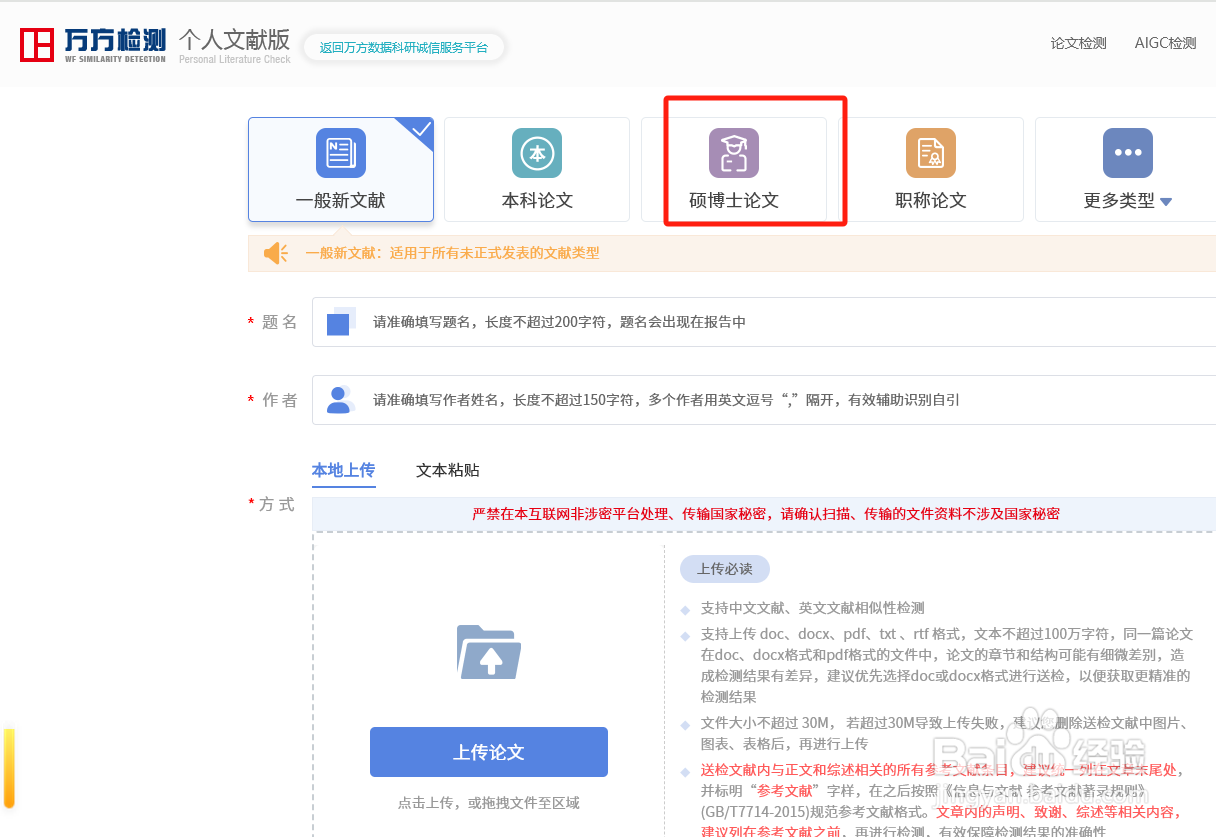Viewport: 1216px width, 837px height.
Task: Open 论文检测 from the top menu
Action: (x=1077, y=43)
